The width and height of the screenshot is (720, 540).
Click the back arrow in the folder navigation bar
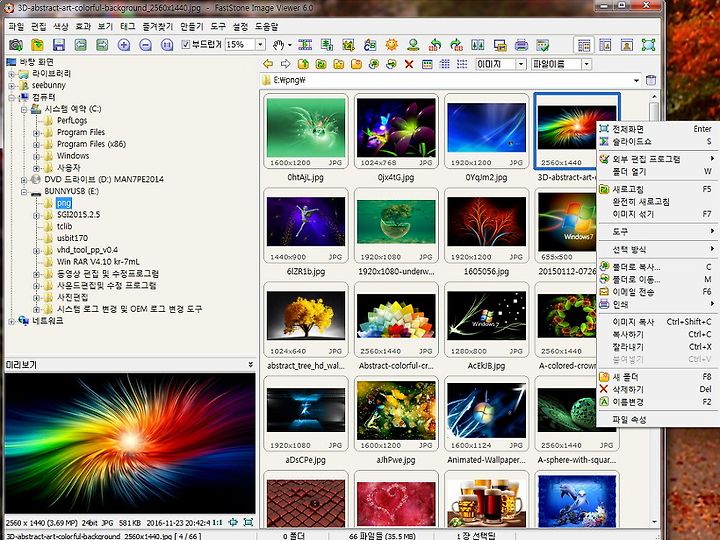click(x=268, y=64)
